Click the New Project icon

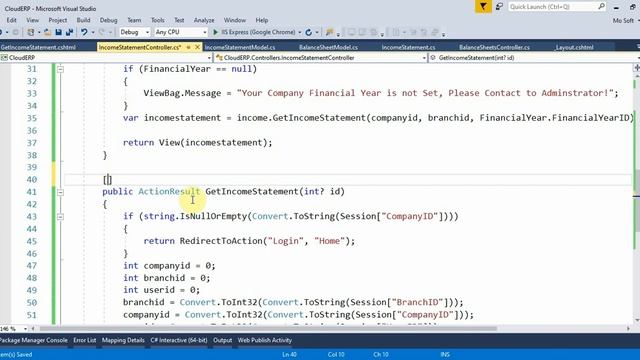coord(31,32)
